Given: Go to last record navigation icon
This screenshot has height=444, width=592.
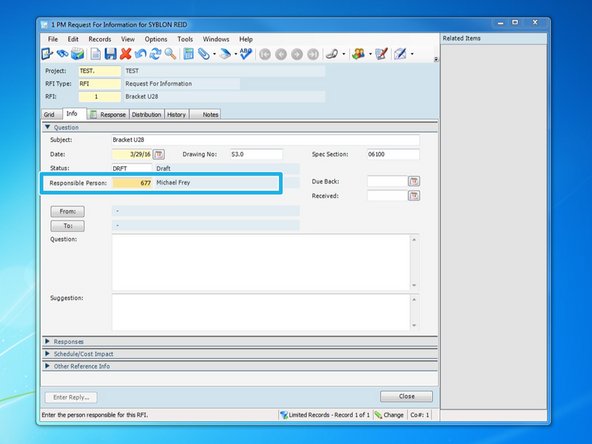Looking at the screenshot, I should coord(313,54).
